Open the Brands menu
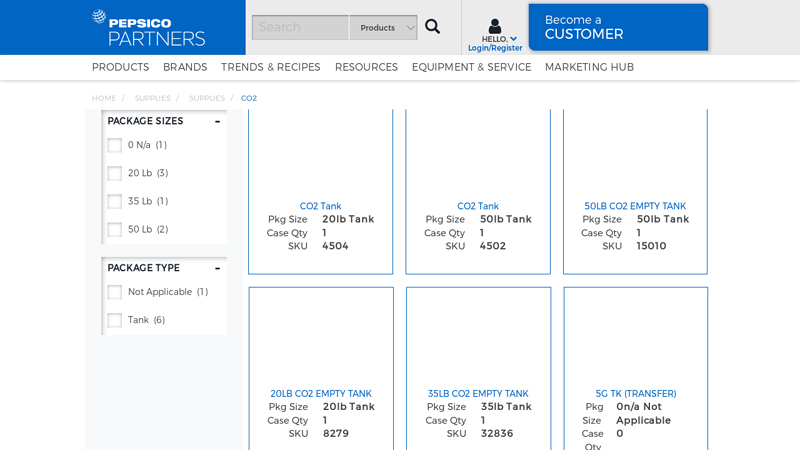 (x=185, y=67)
